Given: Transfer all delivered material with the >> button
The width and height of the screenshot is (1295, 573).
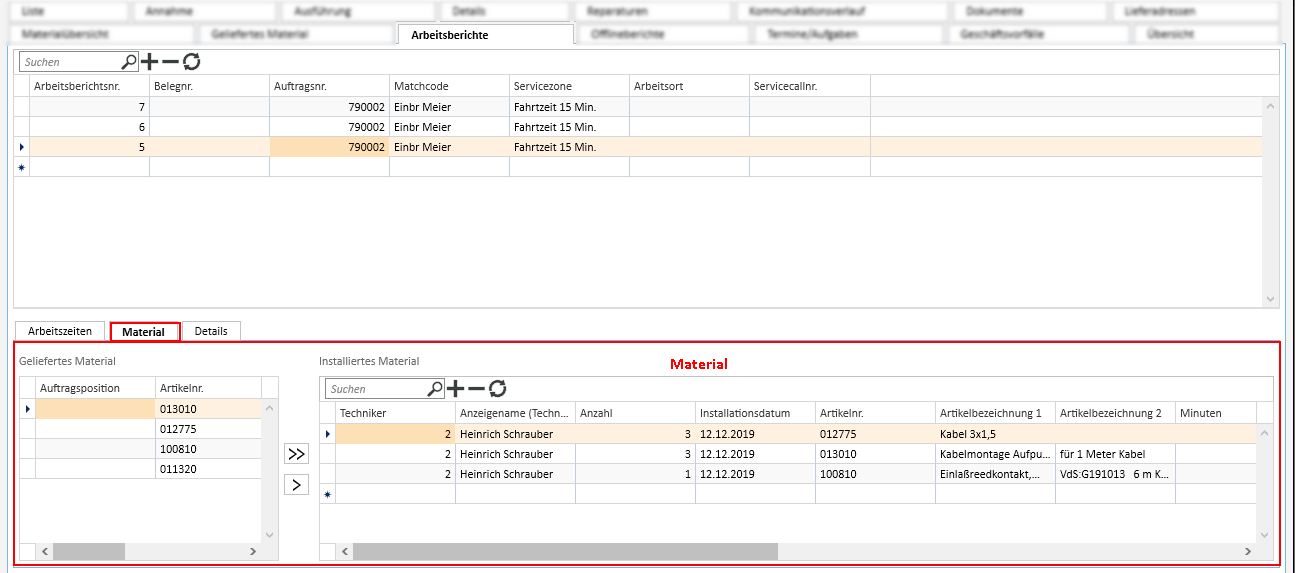Looking at the screenshot, I should point(297,453).
